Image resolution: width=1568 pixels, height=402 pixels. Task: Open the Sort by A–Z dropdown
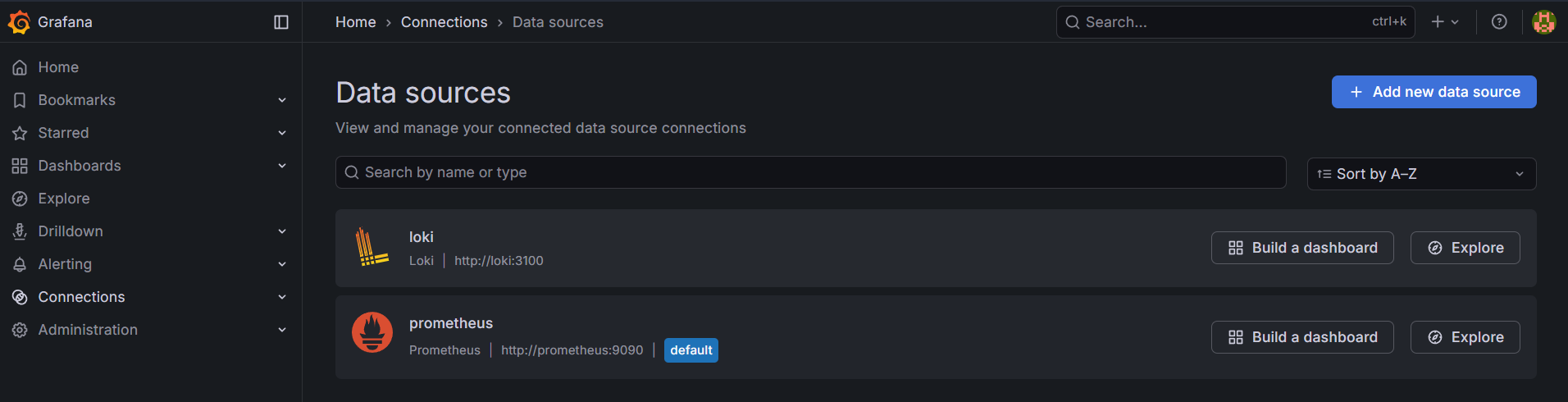pyautogui.click(x=1421, y=174)
